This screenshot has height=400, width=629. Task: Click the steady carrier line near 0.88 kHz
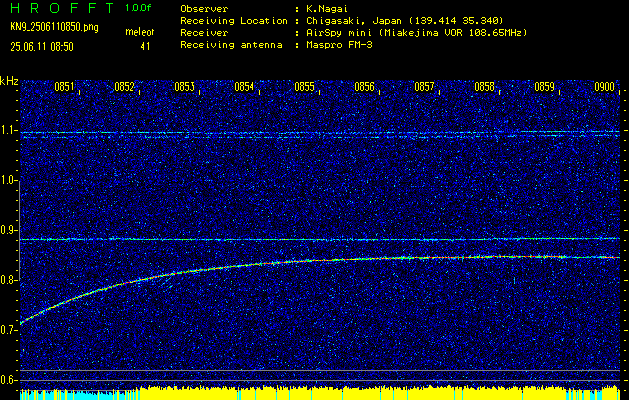320,240
